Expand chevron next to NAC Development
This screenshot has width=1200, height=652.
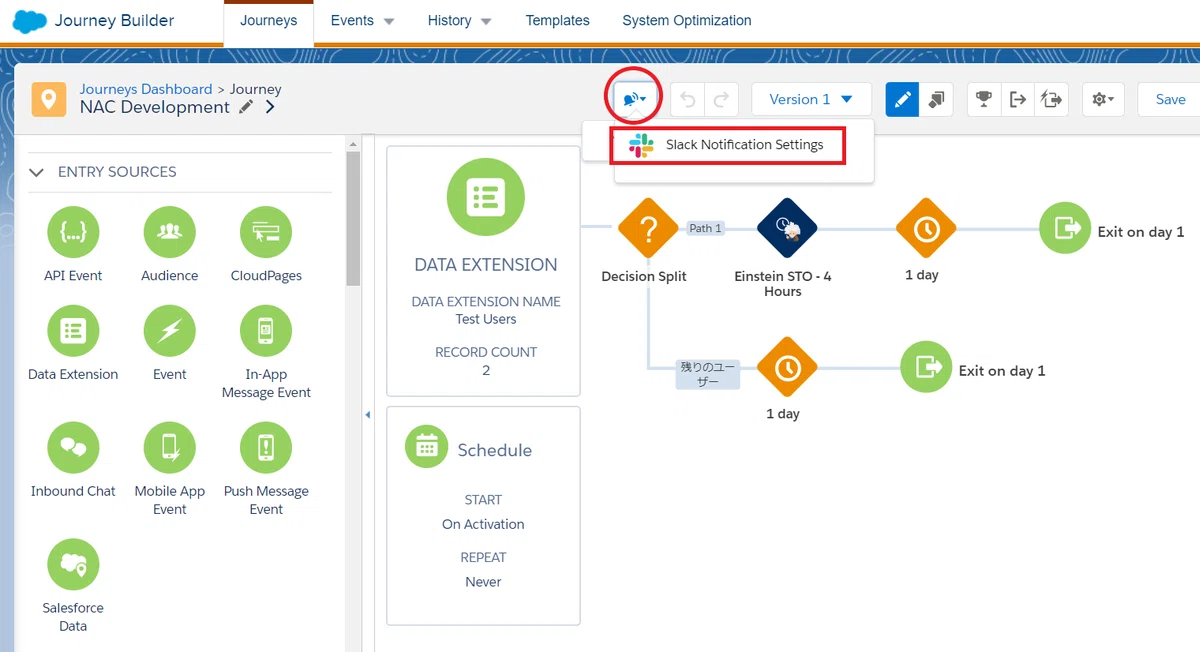click(271, 107)
